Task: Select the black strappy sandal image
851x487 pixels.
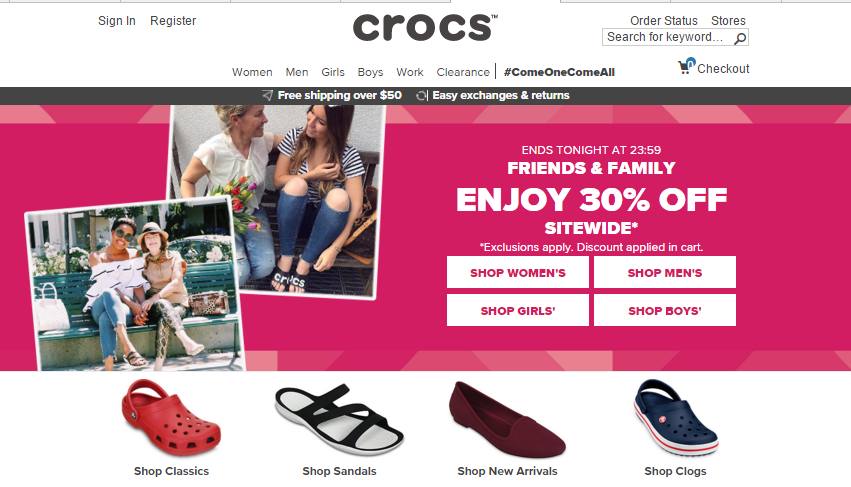Action: coord(339,419)
